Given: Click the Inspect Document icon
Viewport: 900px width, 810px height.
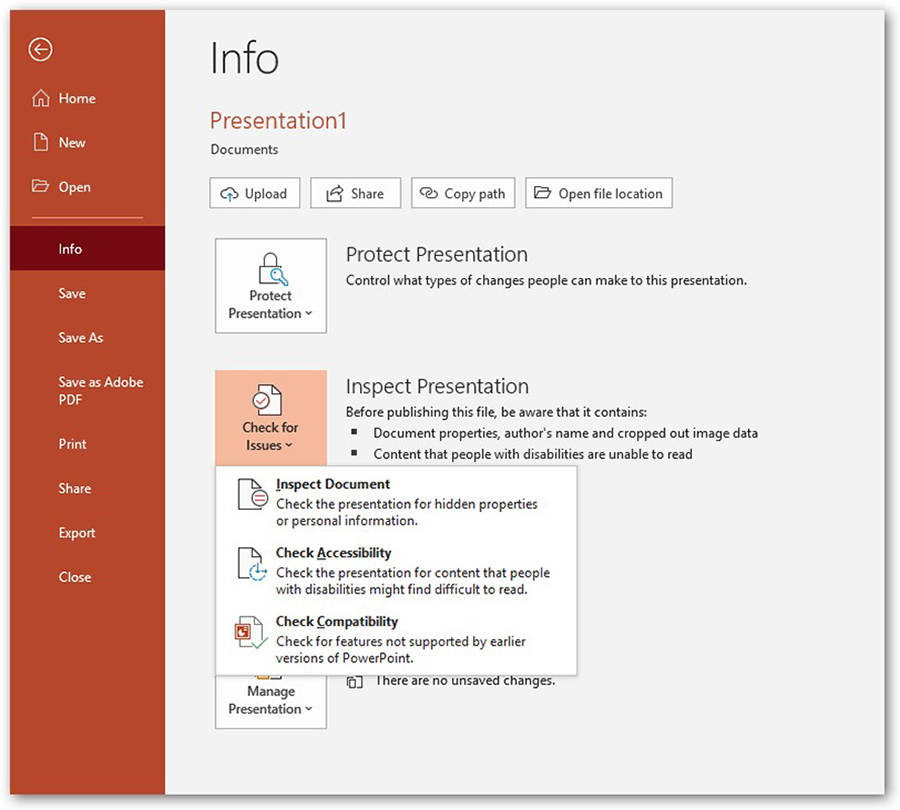Looking at the screenshot, I should click(251, 495).
